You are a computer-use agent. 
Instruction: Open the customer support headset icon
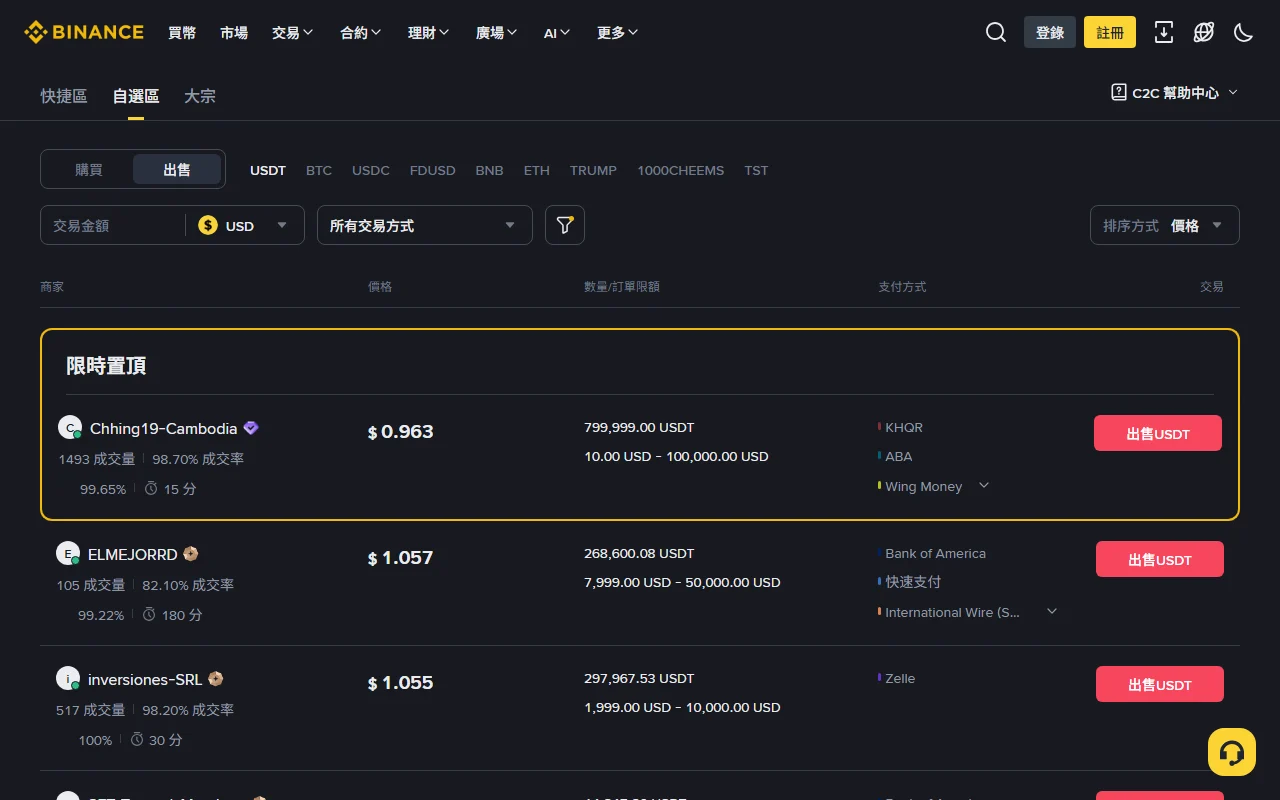[x=1232, y=752]
